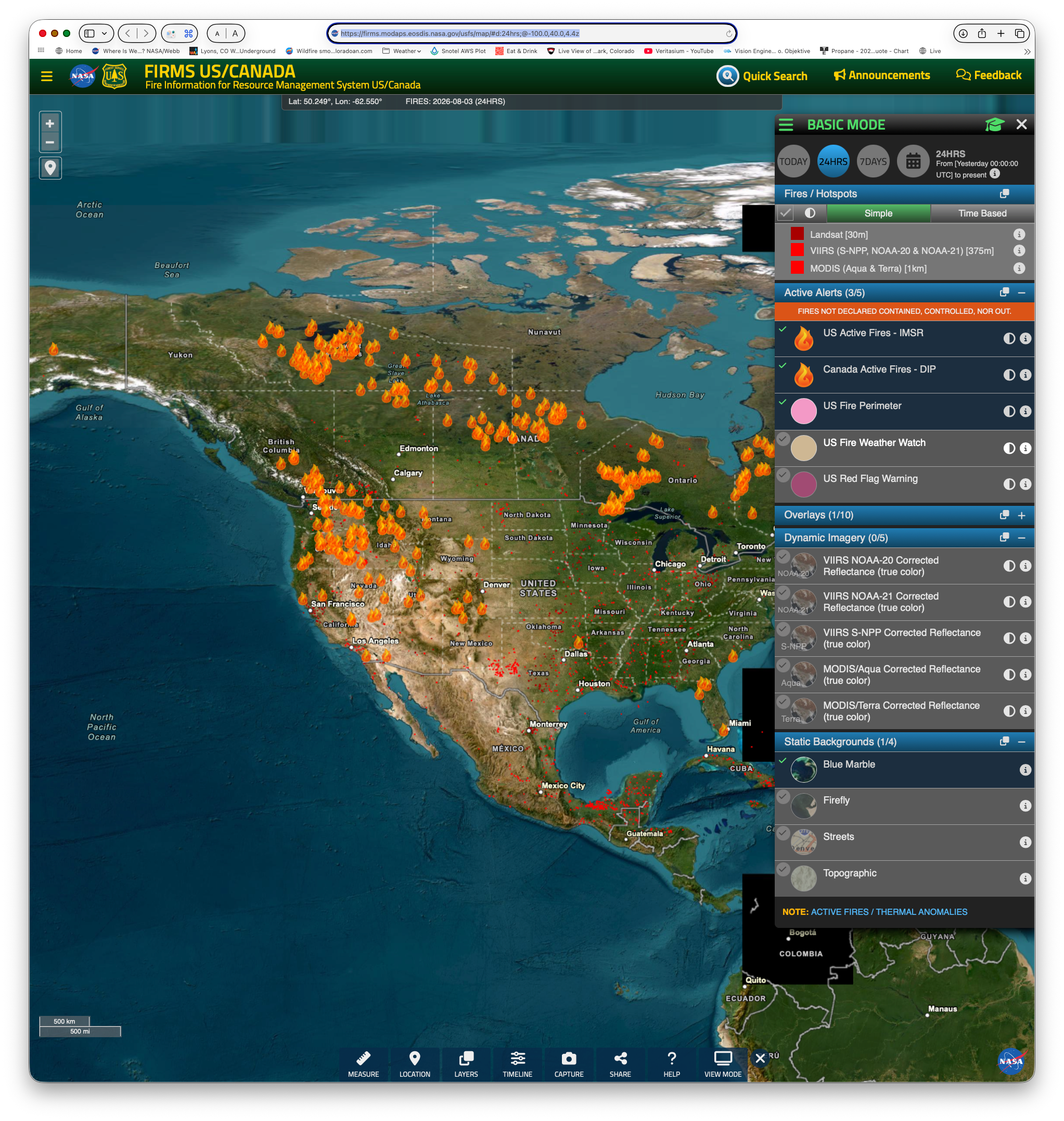Image resolution: width=1064 pixels, height=1121 pixels.
Task: Click the NASA logo in header
Action: pos(83,76)
